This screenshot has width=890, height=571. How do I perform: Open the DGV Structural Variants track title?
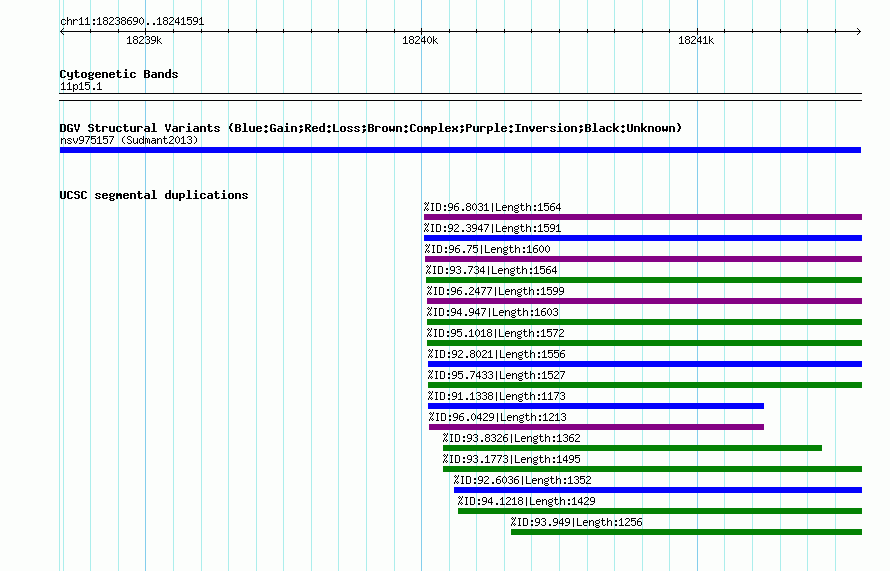coord(371,128)
